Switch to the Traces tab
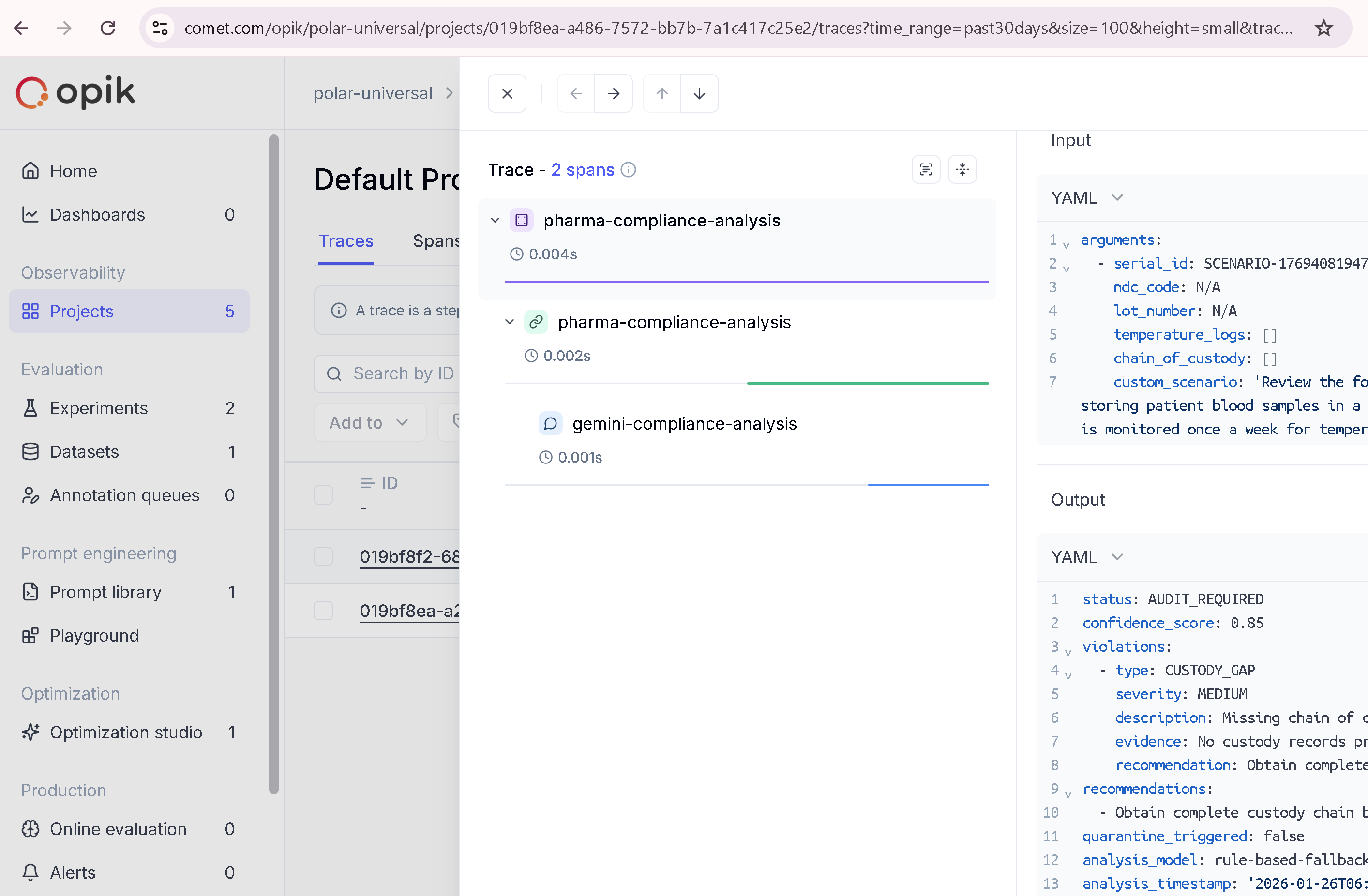Image resolution: width=1368 pixels, height=896 pixels. [x=346, y=241]
